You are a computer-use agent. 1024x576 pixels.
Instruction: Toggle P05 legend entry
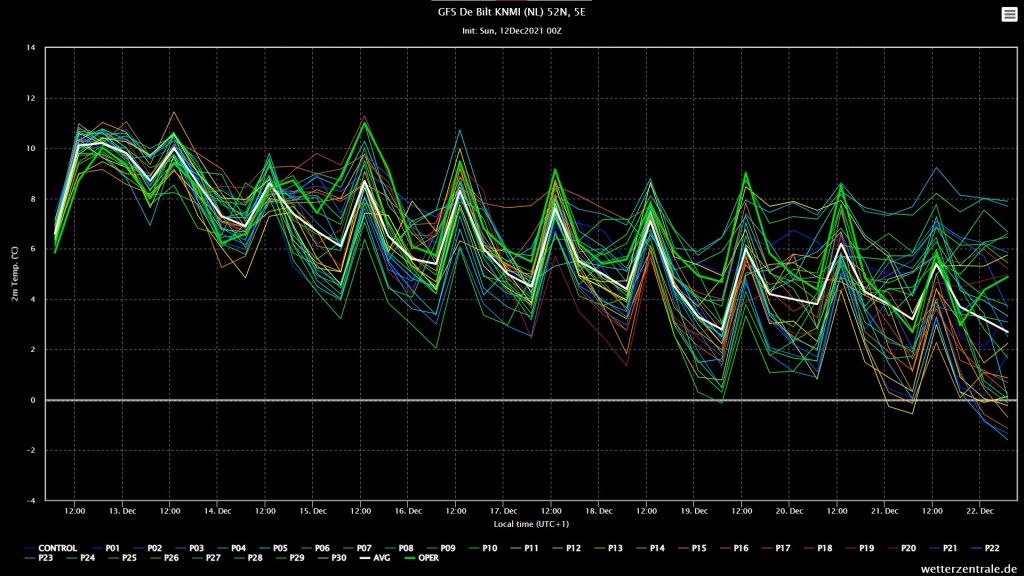coord(273,548)
